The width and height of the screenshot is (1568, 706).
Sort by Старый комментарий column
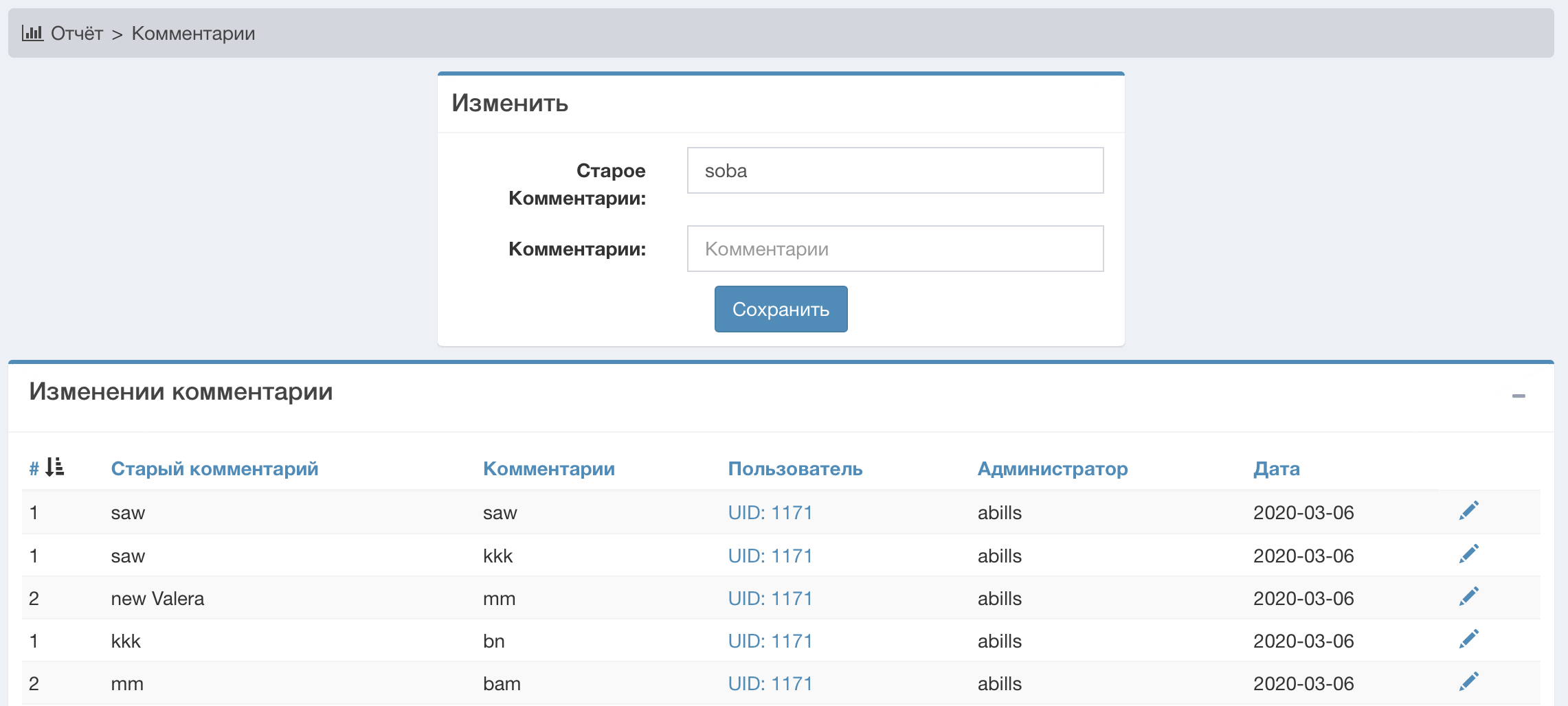click(214, 468)
